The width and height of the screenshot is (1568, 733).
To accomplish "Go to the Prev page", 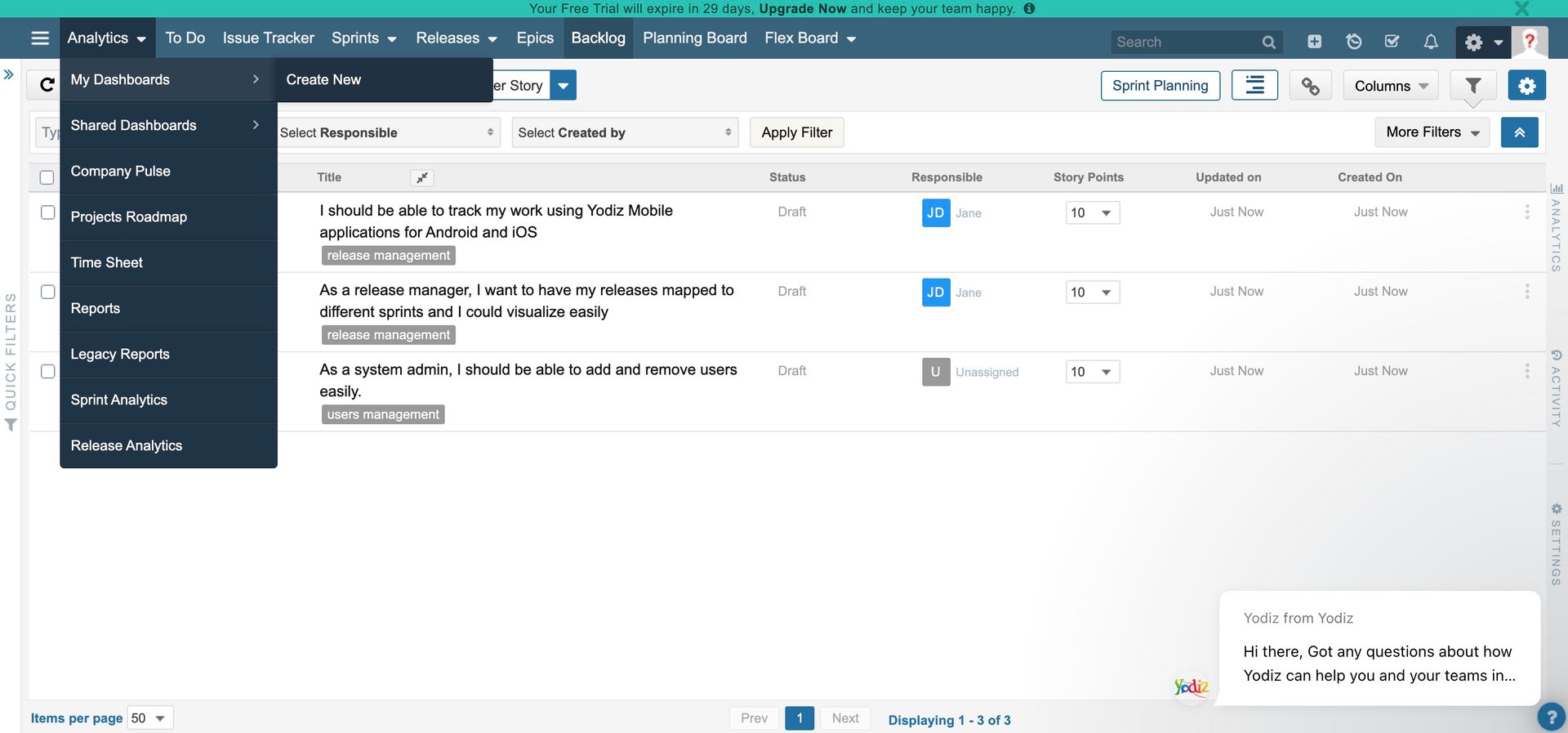I will pyautogui.click(x=754, y=718).
